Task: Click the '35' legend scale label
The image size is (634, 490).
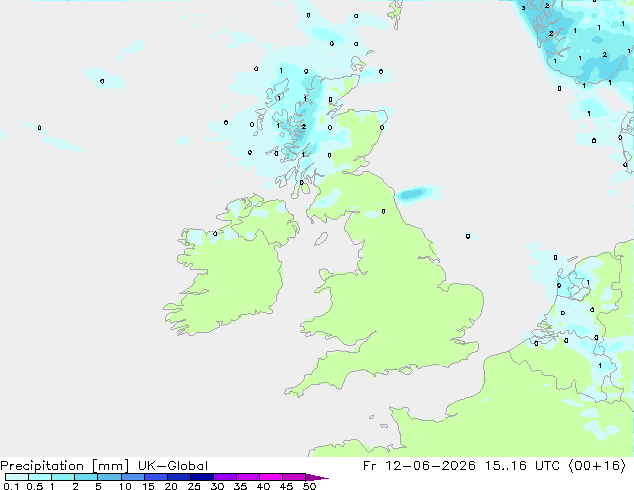Action: (x=240, y=486)
